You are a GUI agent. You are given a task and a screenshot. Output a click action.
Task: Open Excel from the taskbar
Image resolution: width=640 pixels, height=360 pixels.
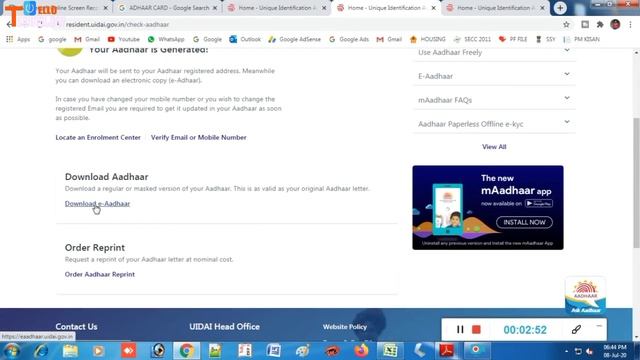[x=390, y=351]
